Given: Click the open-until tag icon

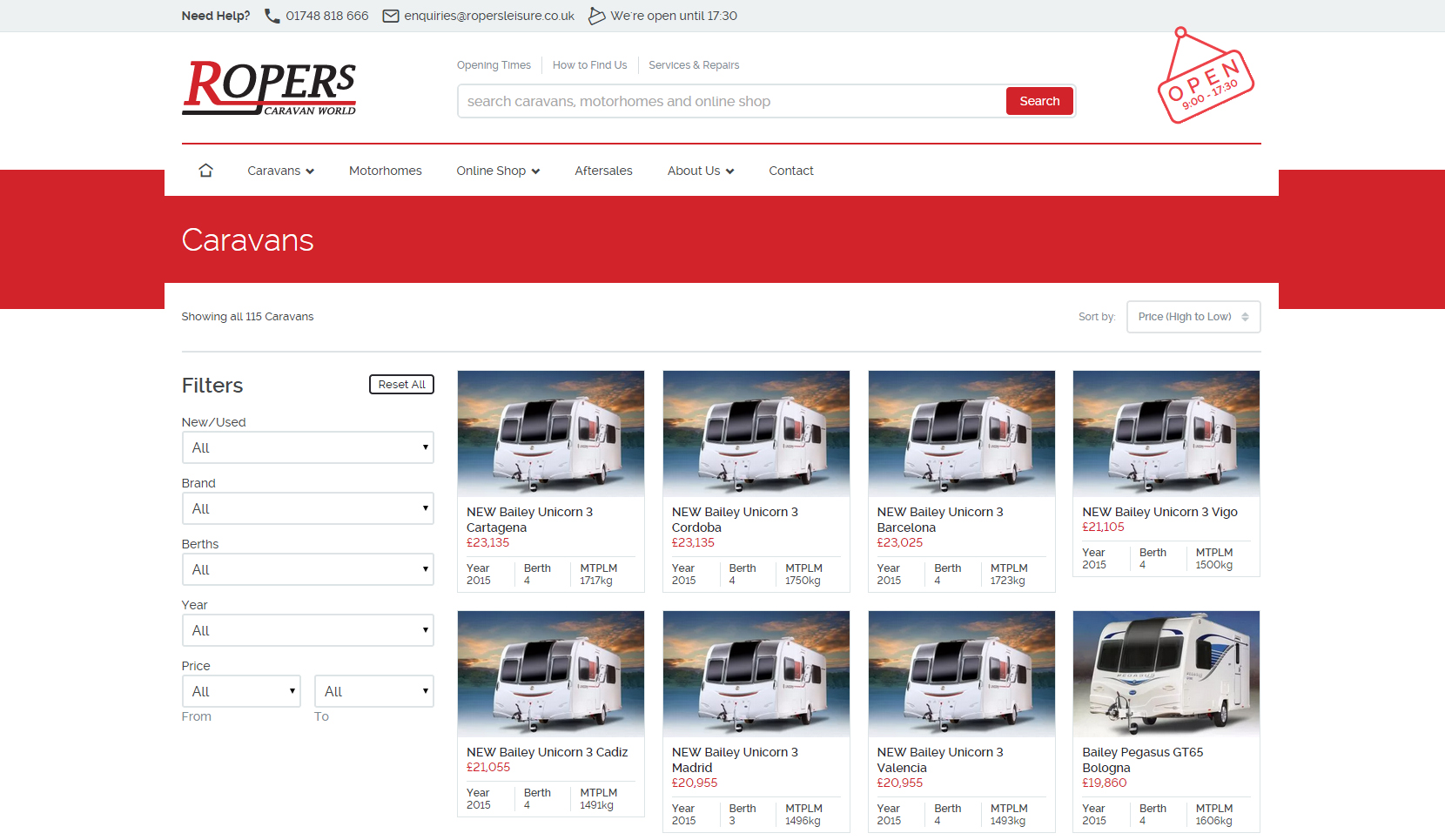Looking at the screenshot, I should coord(596,16).
